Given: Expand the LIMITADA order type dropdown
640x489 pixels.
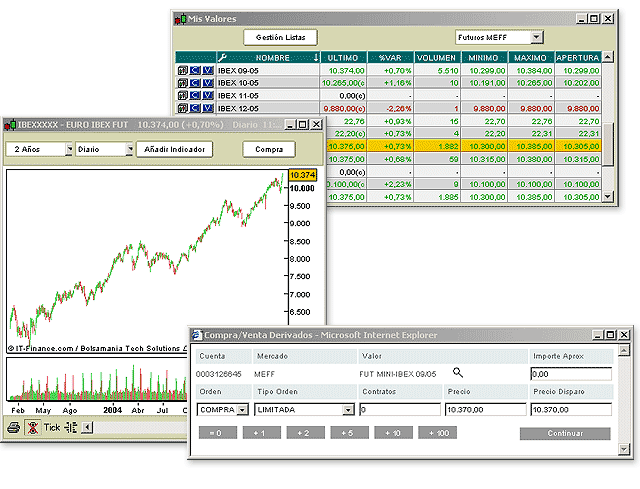Looking at the screenshot, I should coord(348,410).
